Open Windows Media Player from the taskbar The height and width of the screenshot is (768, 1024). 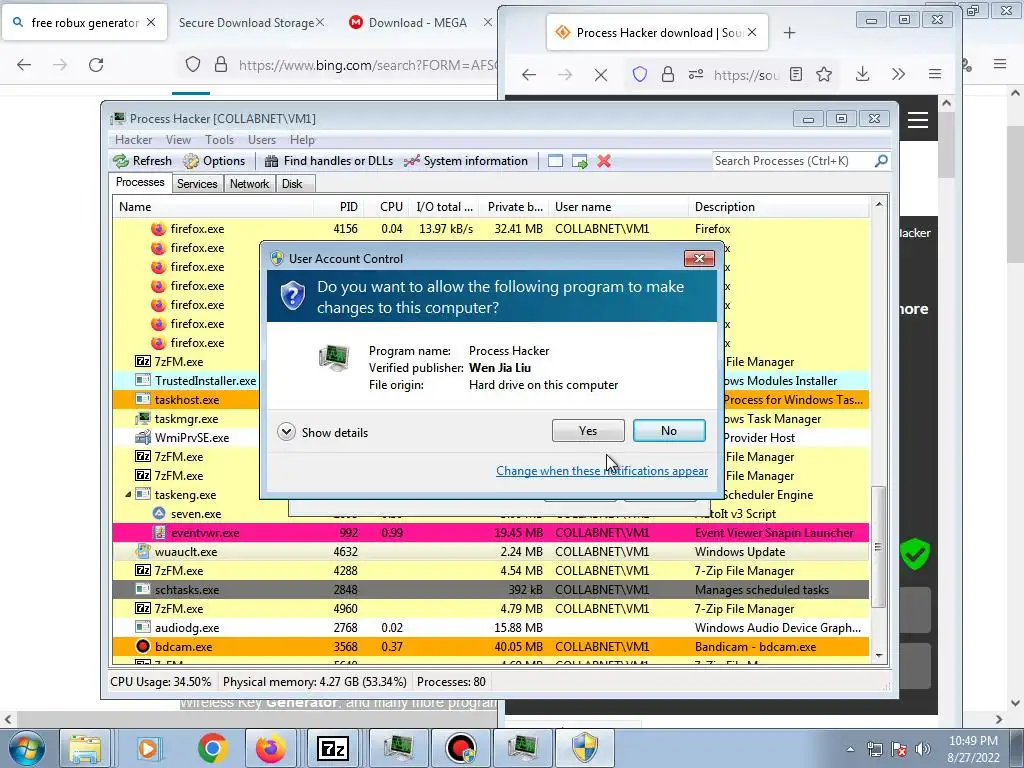[x=149, y=748]
